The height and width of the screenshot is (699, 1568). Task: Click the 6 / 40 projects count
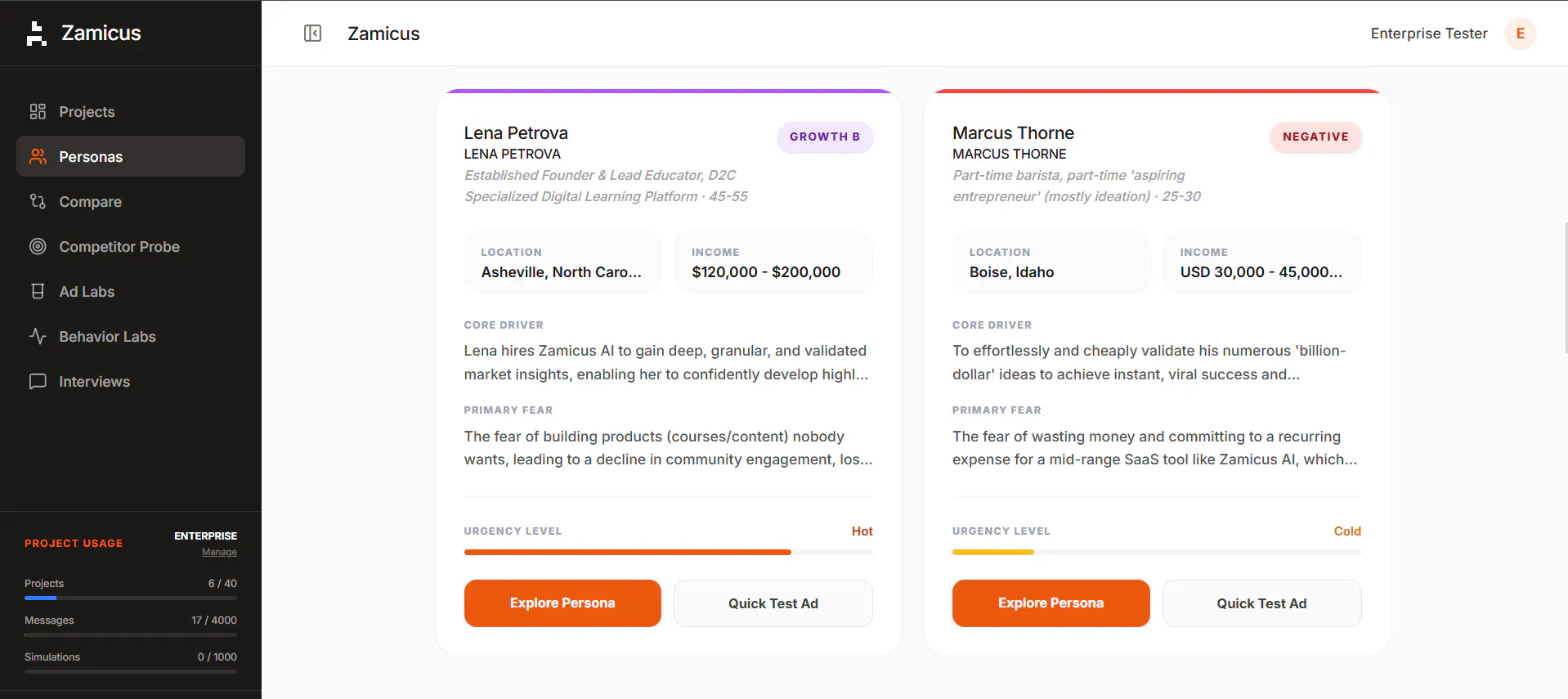click(x=222, y=584)
